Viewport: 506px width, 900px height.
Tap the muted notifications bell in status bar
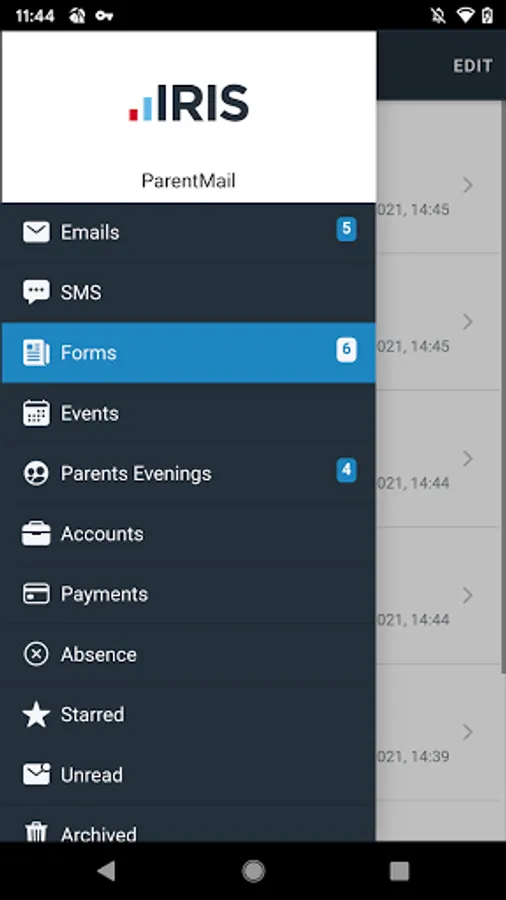[x=438, y=15]
